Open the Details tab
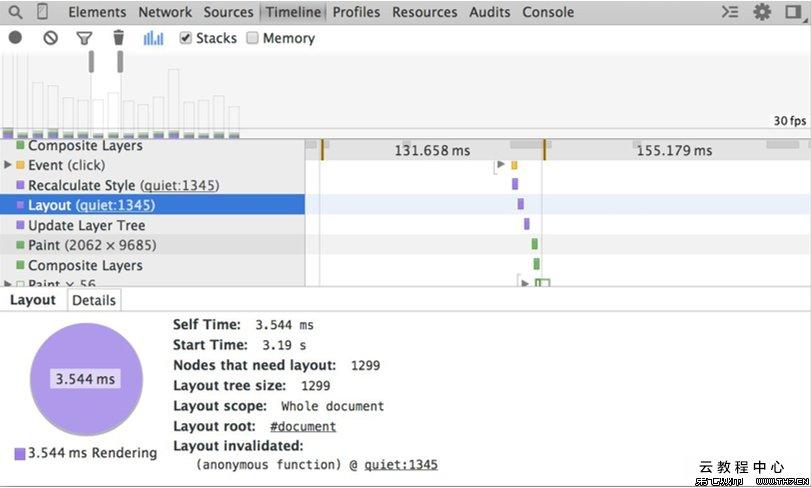 94,300
